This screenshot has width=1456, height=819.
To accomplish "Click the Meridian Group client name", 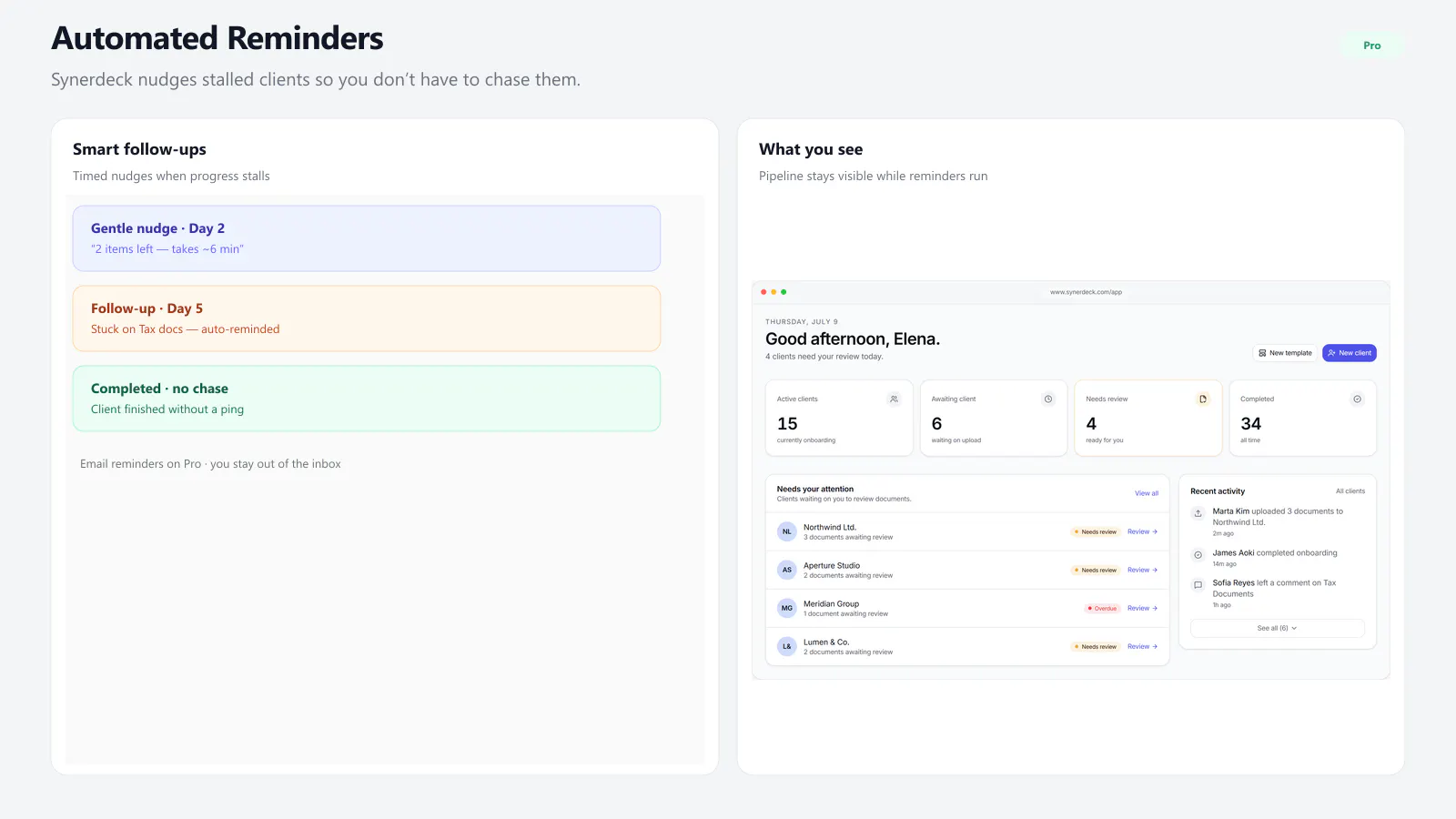I will pyautogui.click(x=831, y=603).
